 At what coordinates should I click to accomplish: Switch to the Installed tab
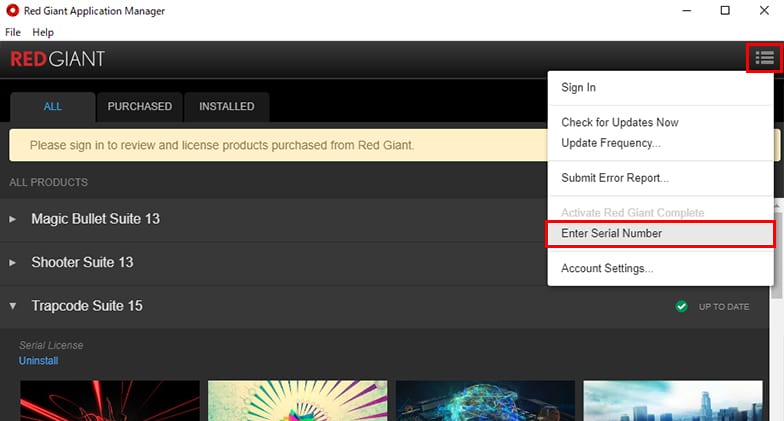tap(226, 107)
